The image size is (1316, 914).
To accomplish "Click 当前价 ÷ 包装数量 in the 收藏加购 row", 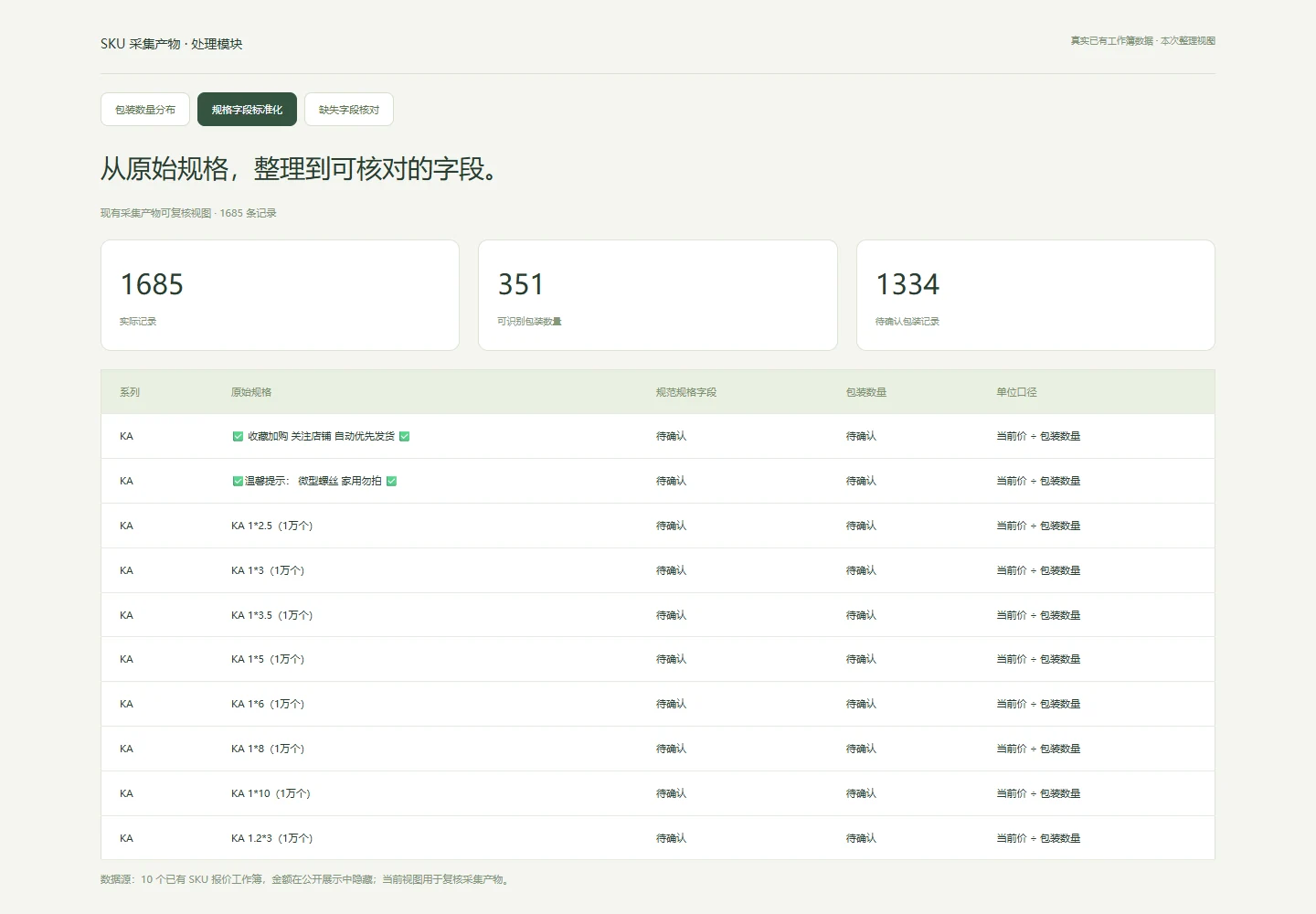I will click(x=1038, y=437).
